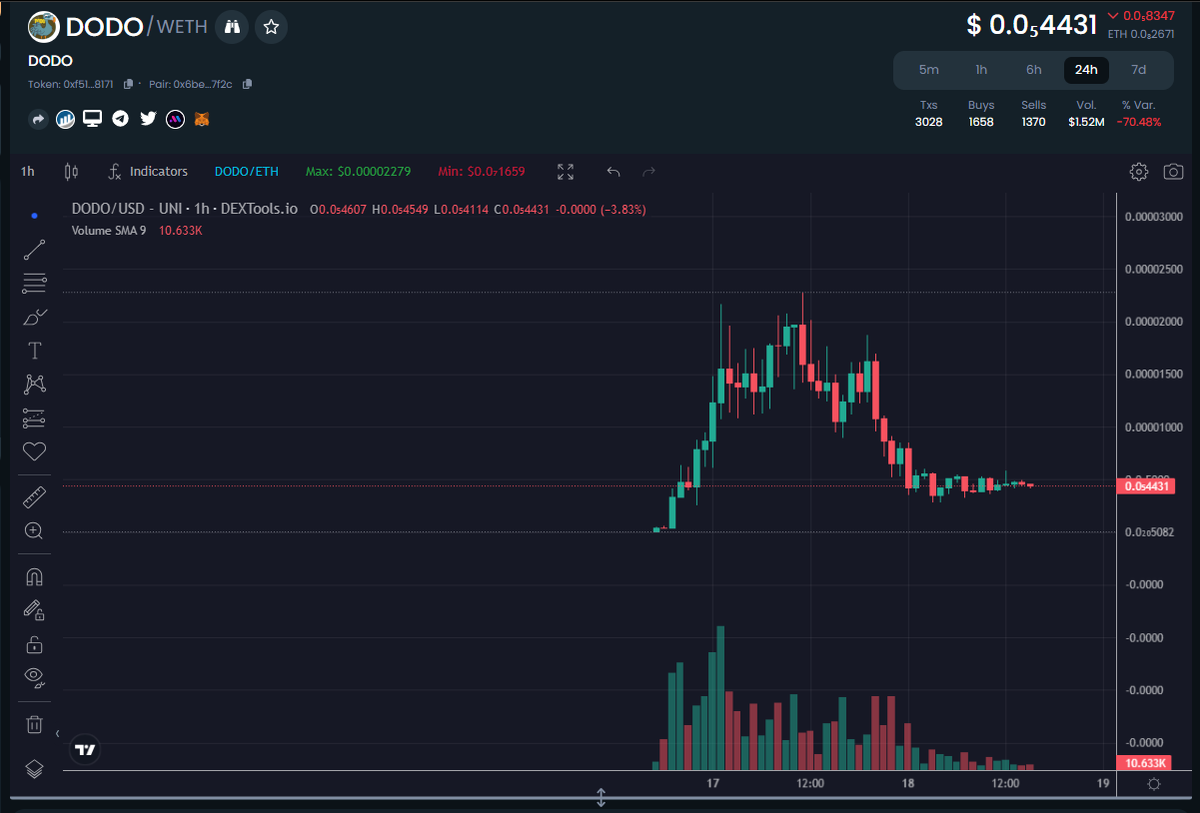Click the Max: $0.00002279 label
Image resolution: width=1200 pixels, height=813 pixels.
coord(358,171)
